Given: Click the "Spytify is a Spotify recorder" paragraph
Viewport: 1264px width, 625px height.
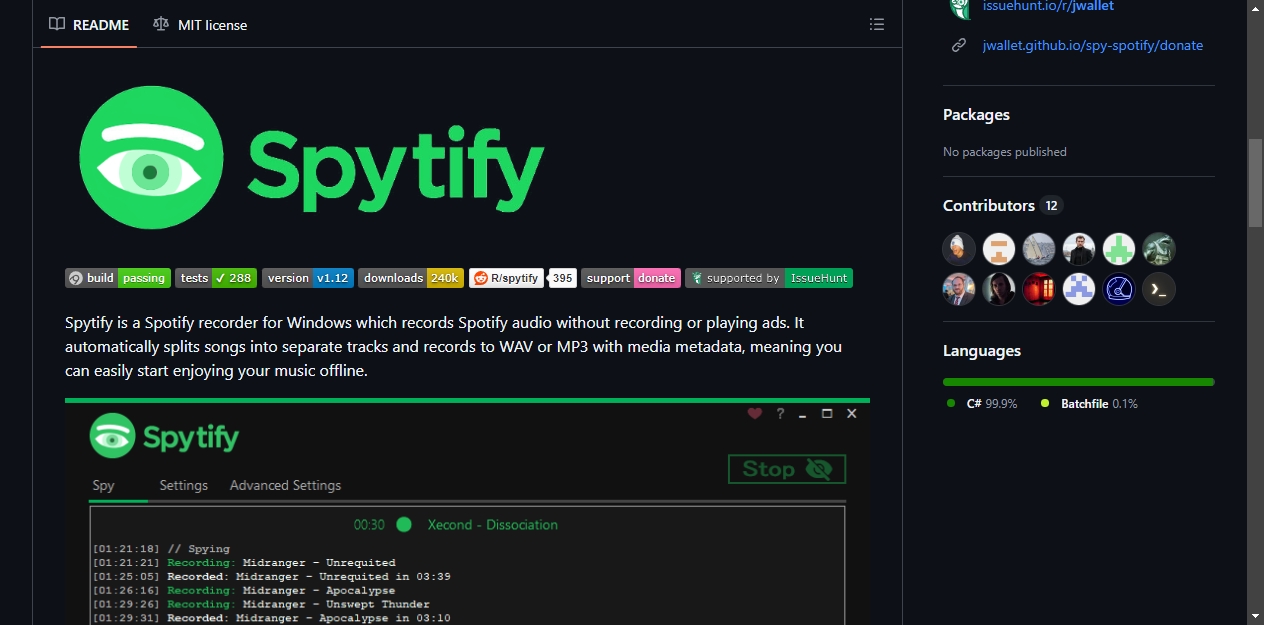Looking at the screenshot, I should [x=454, y=347].
